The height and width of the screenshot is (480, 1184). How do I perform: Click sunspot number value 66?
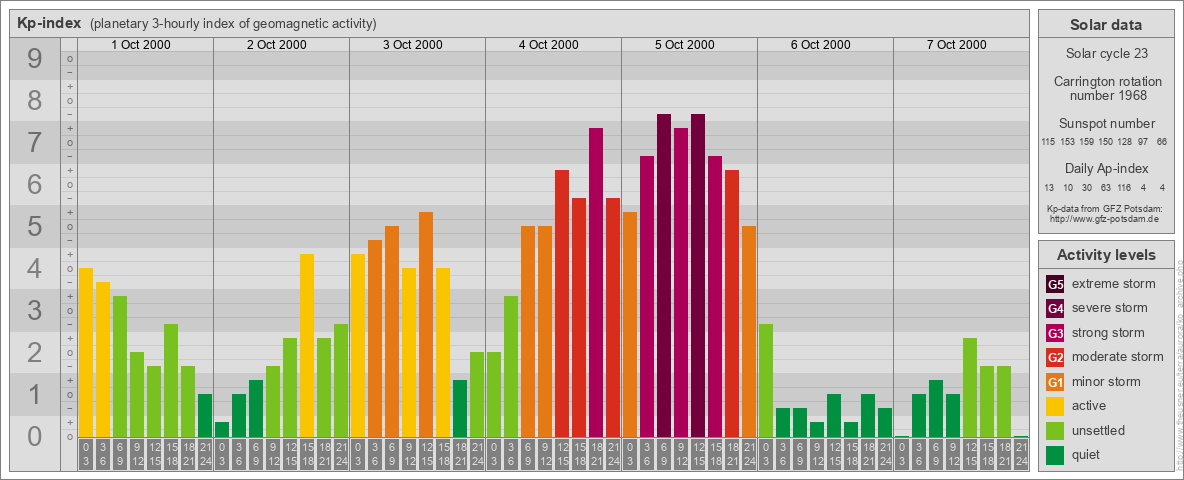1162,142
